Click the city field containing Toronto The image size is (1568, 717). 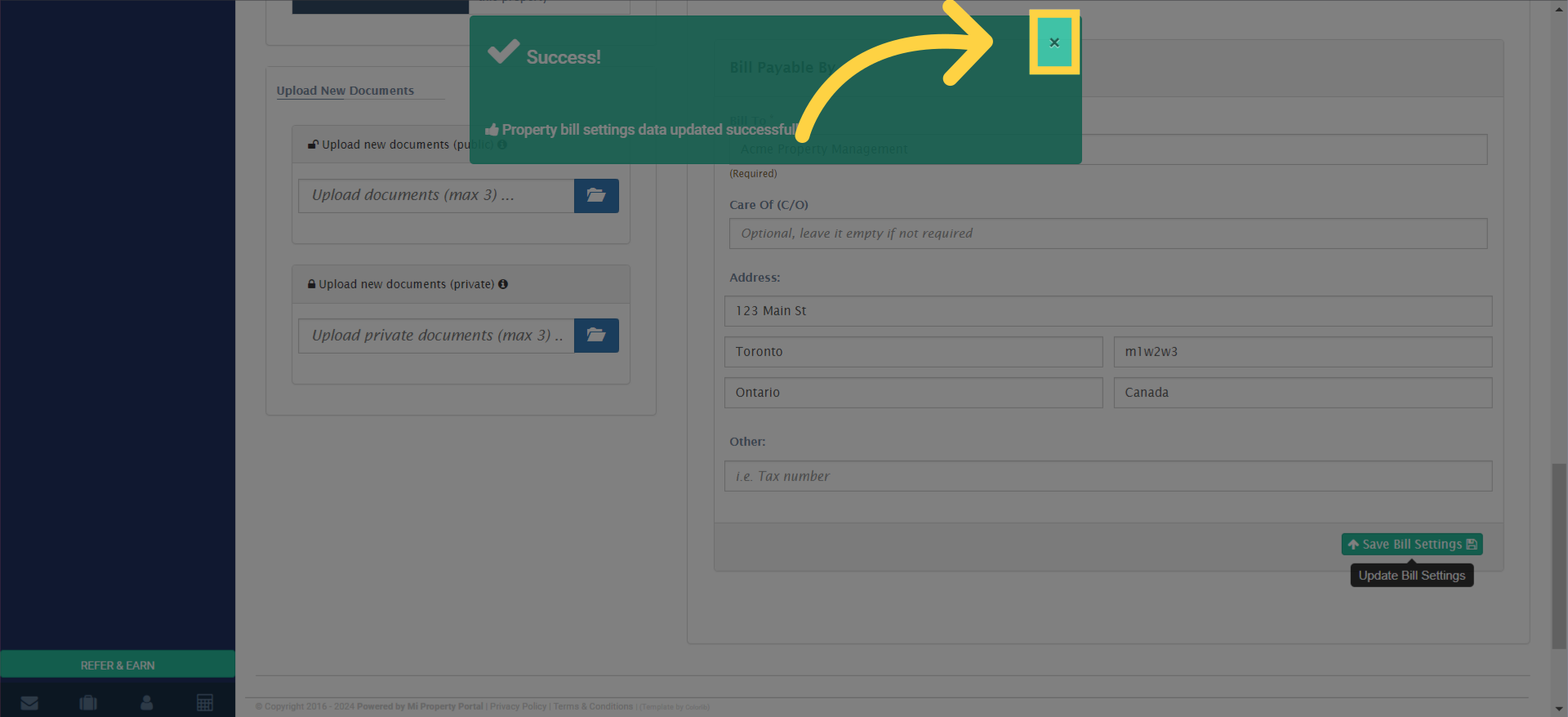coord(913,352)
